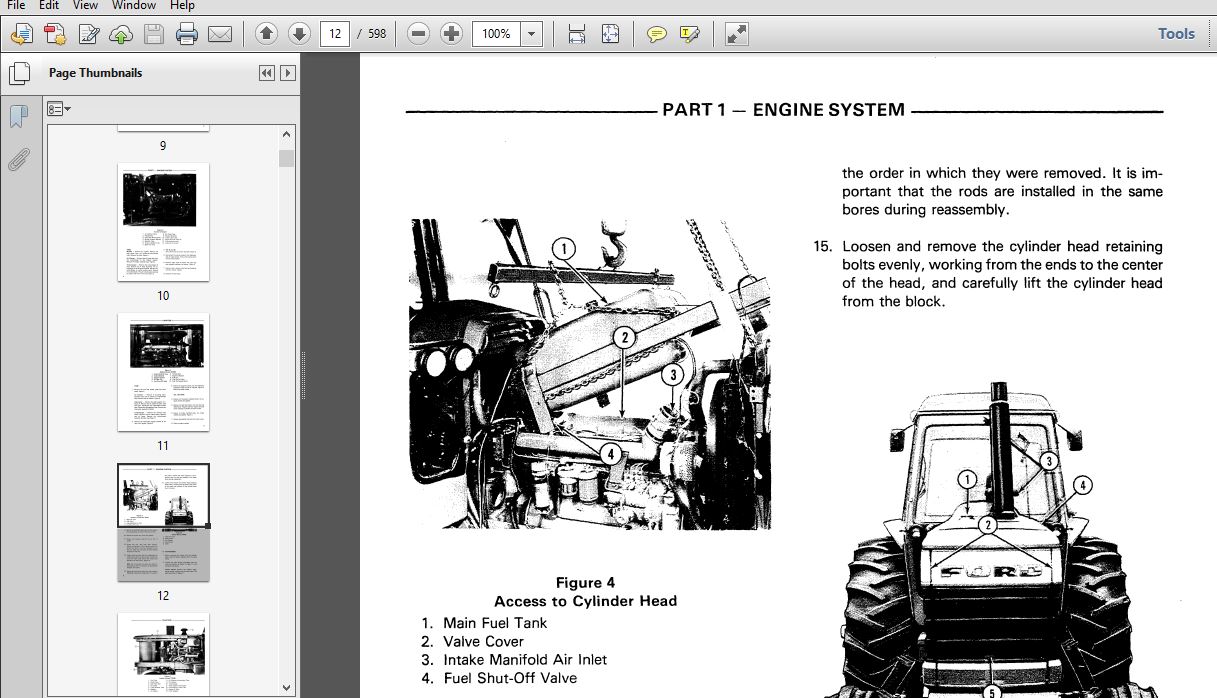Image resolution: width=1217 pixels, height=698 pixels.
Task: Click the "Main Fuel Tank" list item
Action: (495, 623)
